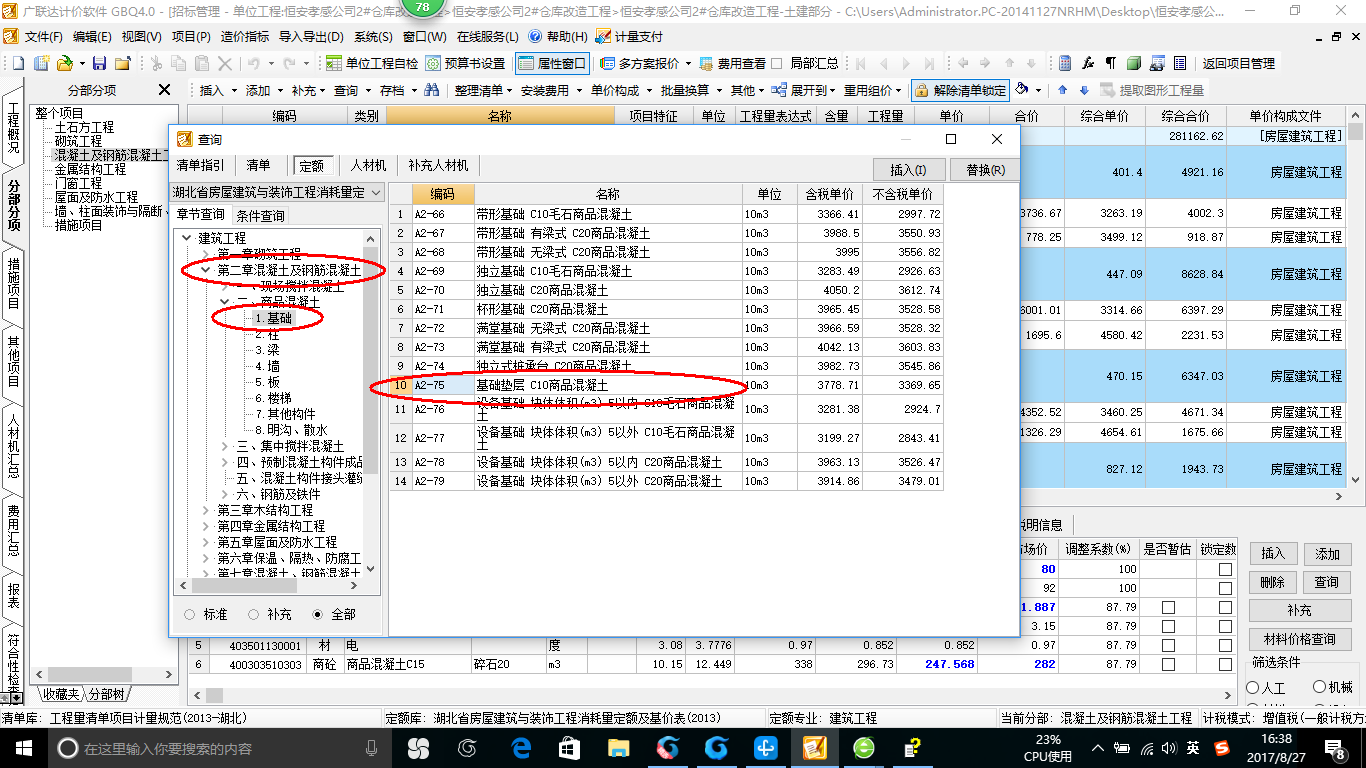Switch to the 清单 tab in query dialog
Viewport: 1366px width, 768px height.
click(x=258, y=165)
